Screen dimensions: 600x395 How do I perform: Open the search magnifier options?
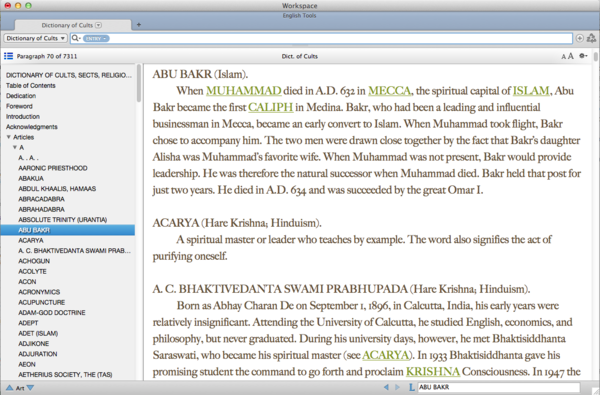click(76, 38)
